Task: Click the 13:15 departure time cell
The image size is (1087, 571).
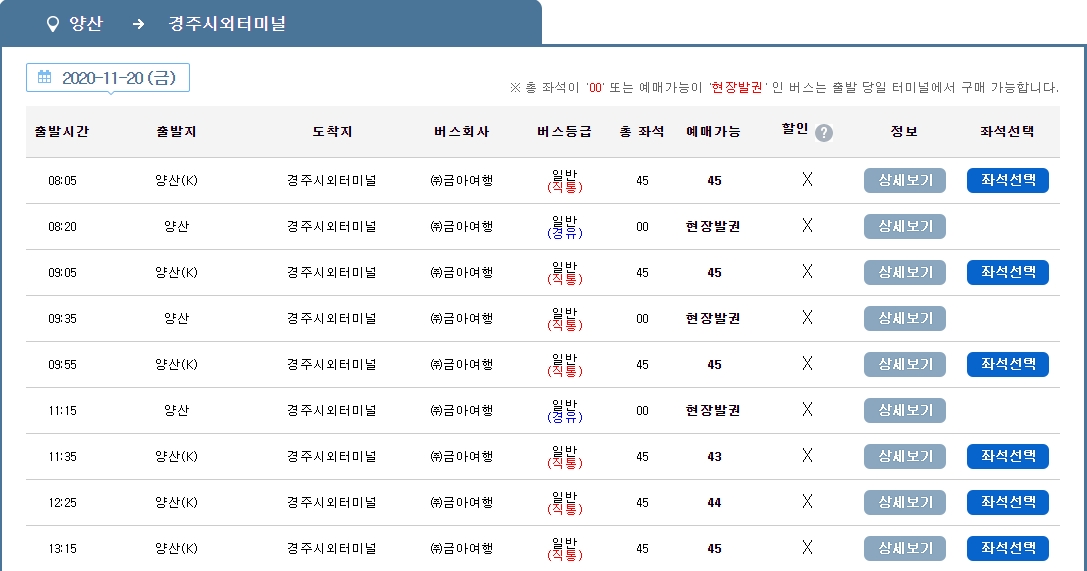Action: (x=62, y=549)
